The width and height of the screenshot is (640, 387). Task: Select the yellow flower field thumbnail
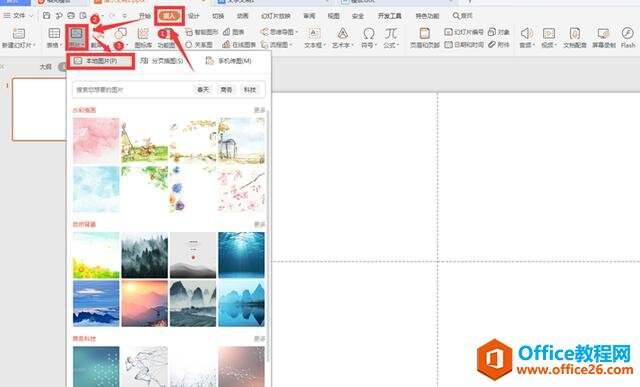(96, 255)
